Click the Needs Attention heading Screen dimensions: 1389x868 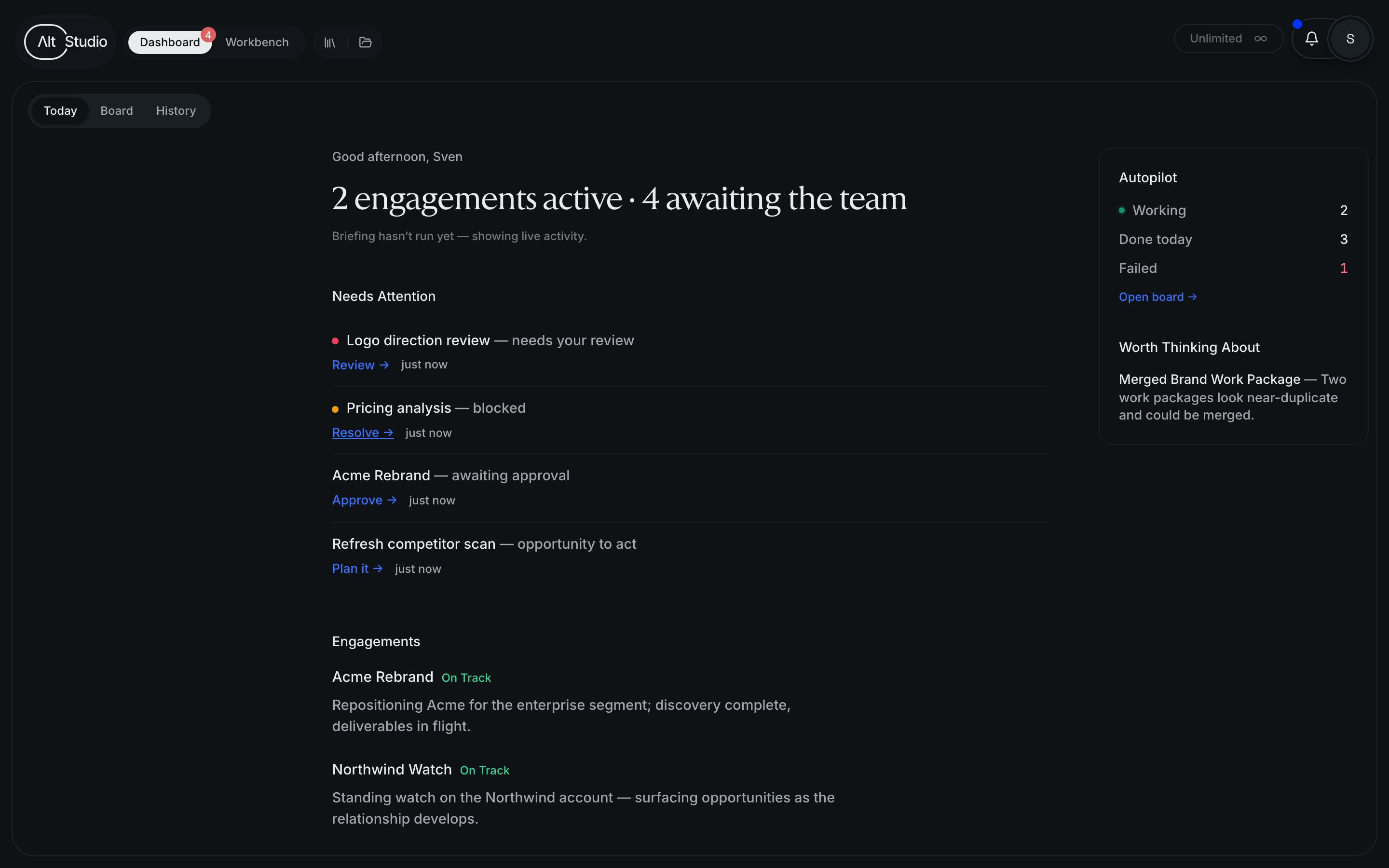(x=383, y=296)
